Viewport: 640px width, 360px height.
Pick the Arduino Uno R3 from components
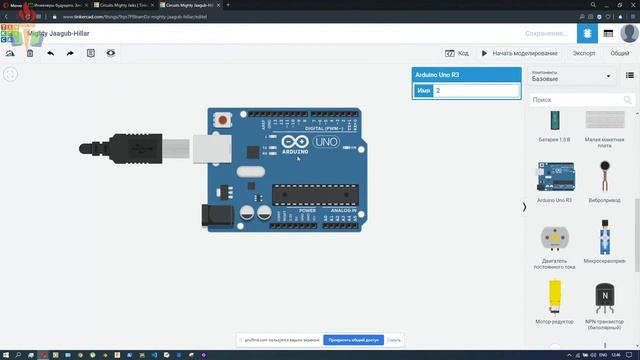coord(555,182)
